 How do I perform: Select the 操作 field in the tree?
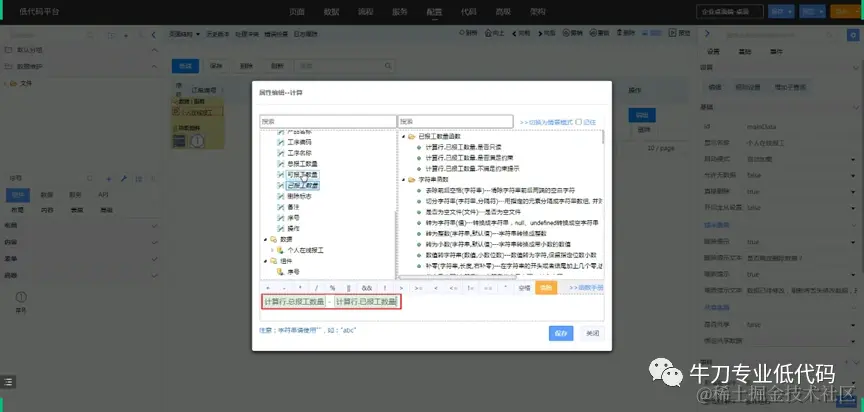[x=293, y=228]
